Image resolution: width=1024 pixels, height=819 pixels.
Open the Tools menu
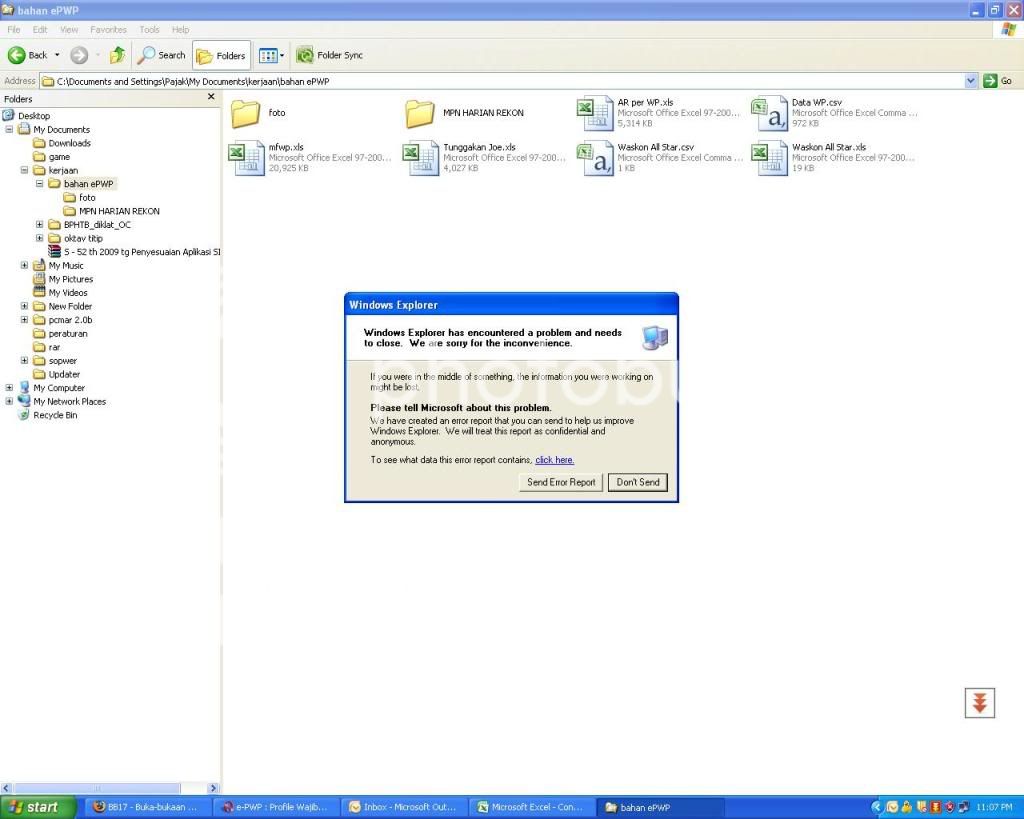coord(149,30)
